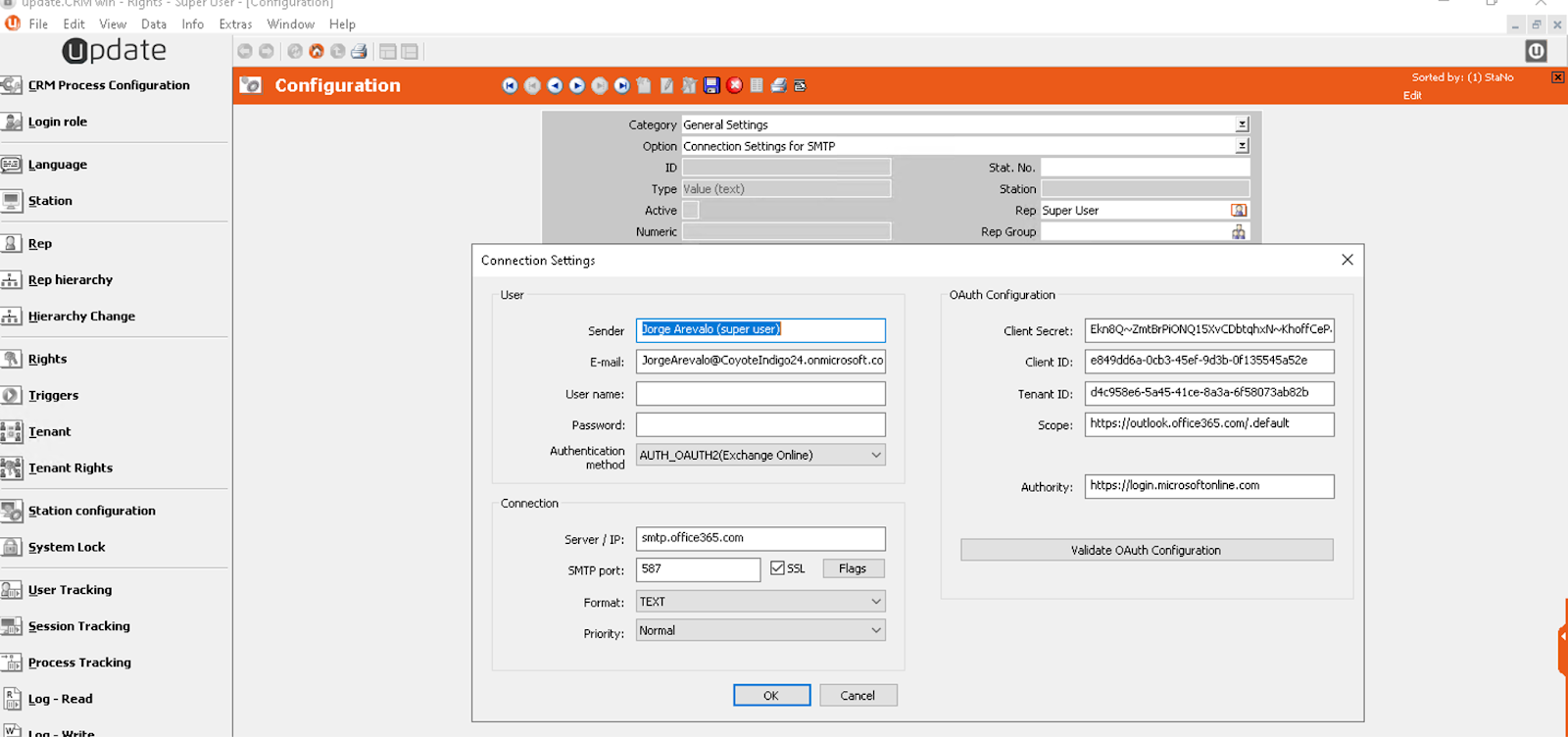This screenshot has width=1568, height=737.
Task: Open Station in sidebar
Action: pyautogui.click(x=50, y=201)
